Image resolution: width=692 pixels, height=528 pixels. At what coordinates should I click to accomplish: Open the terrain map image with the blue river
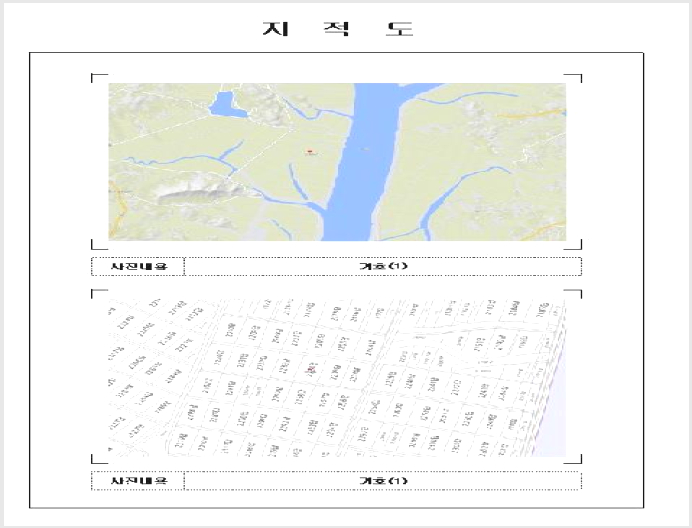[x=337, y=162]
